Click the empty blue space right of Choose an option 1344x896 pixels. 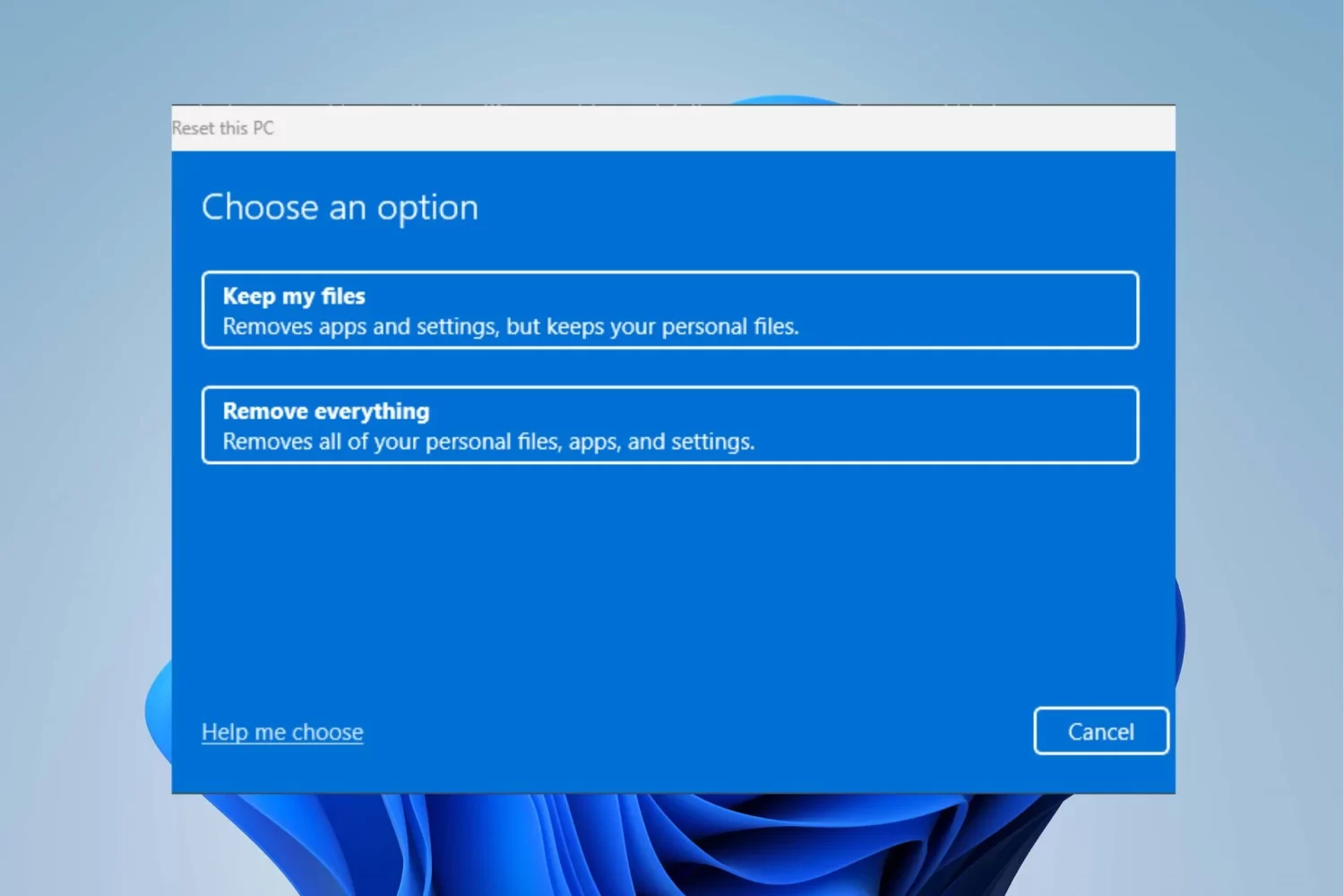[x=806, y=208]
